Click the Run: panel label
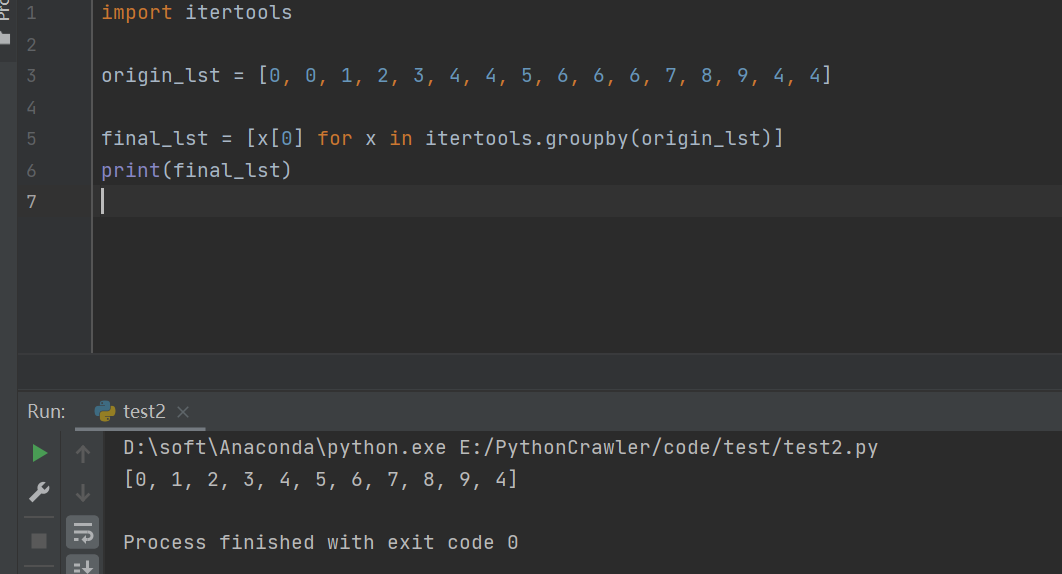The height and width of the screenshot is (574, 1062). (46, 411)
